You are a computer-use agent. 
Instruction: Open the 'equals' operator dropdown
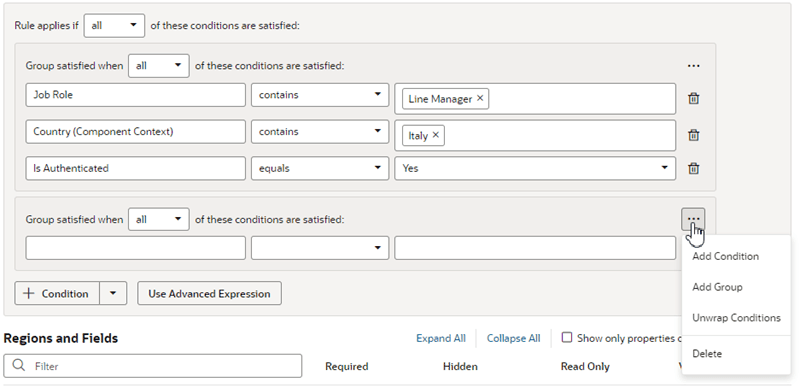320,168
